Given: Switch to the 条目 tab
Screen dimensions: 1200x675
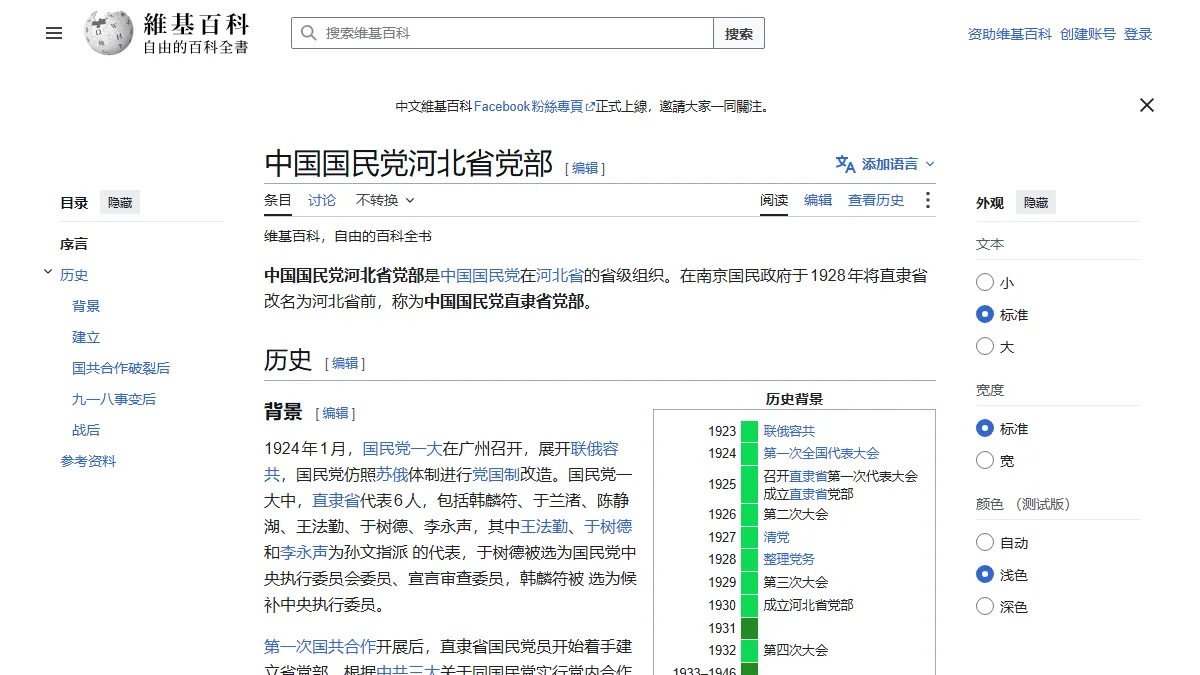Looking at the screenshot, I should click(278, 200).
